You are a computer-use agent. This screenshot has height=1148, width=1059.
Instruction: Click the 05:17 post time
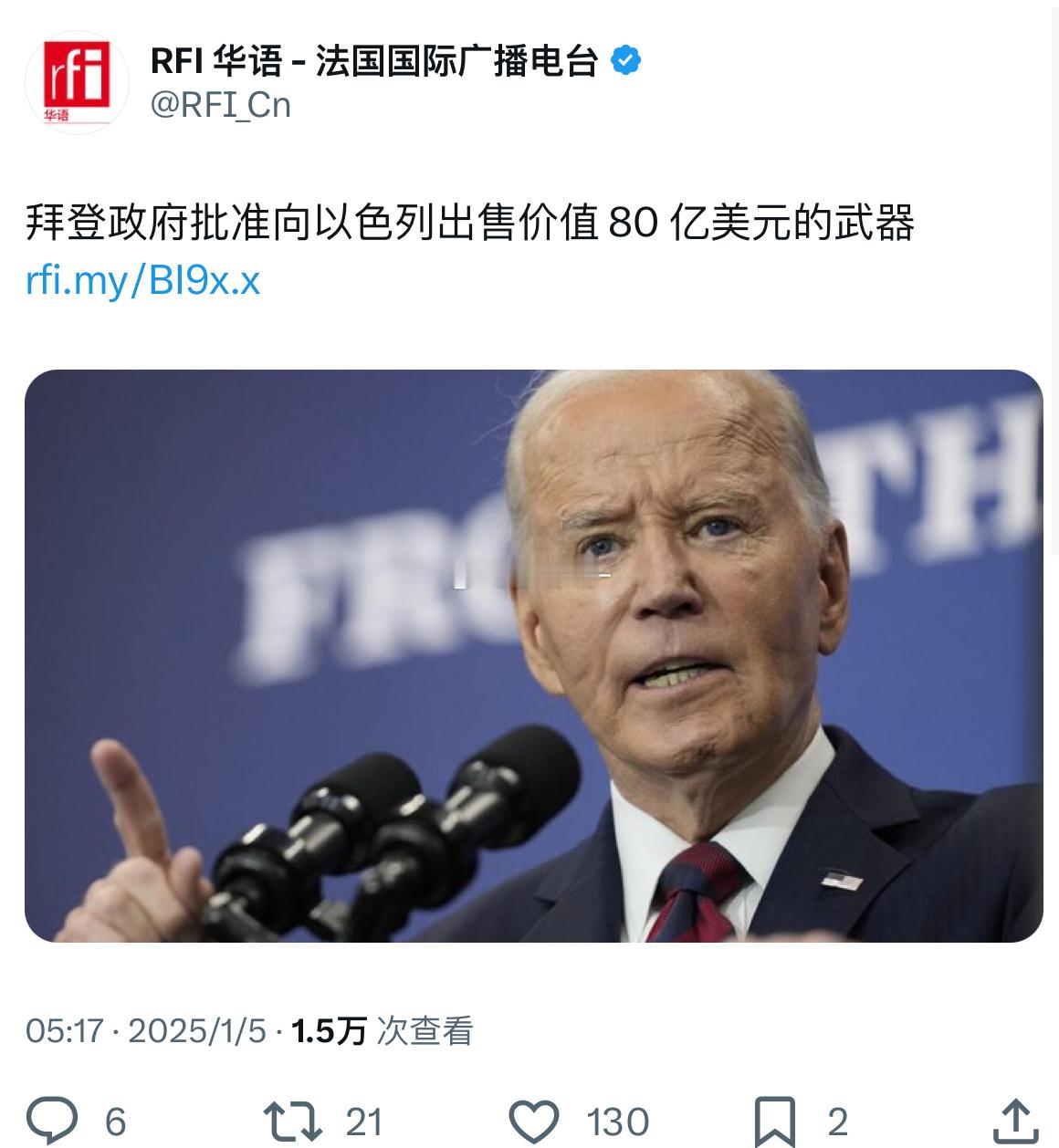click(x=64, y=1031)
